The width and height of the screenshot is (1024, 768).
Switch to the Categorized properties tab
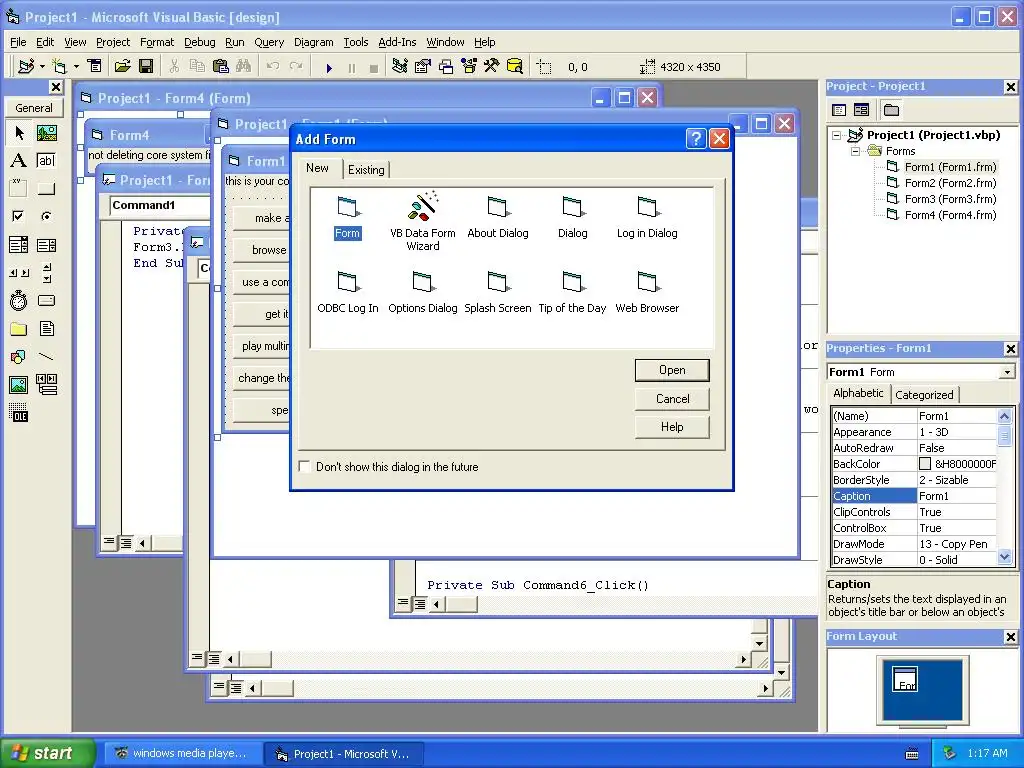(924, 394)
